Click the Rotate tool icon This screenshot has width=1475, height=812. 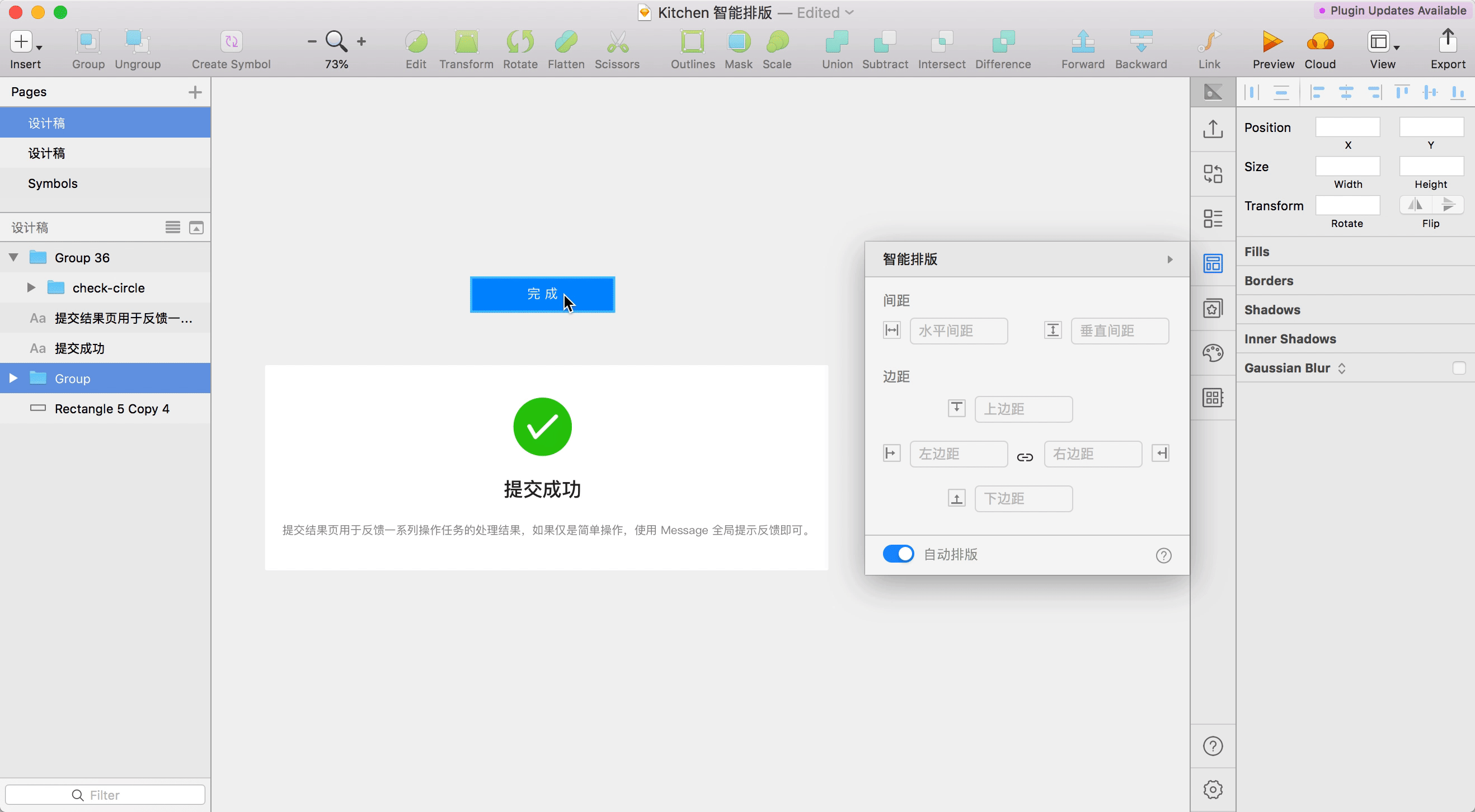pyautogui.click(x=520, y=42)
